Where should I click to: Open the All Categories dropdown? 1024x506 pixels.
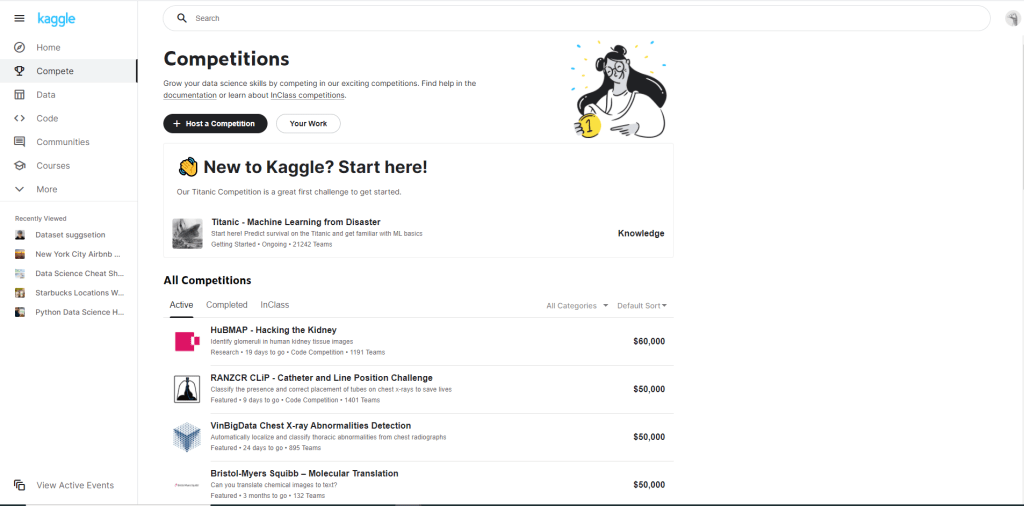(x=577, y=306)
